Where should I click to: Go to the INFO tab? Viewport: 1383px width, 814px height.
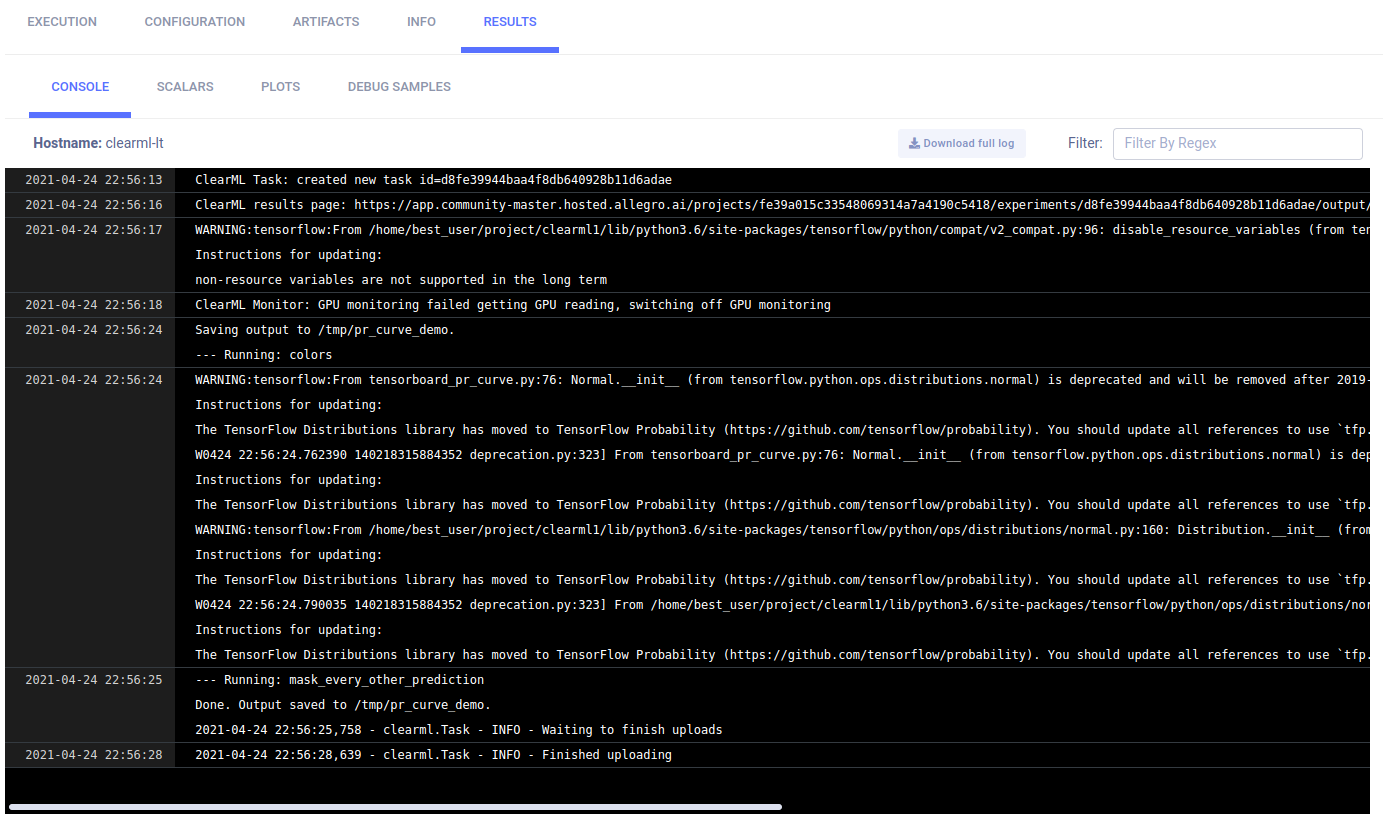coord(421,22)
